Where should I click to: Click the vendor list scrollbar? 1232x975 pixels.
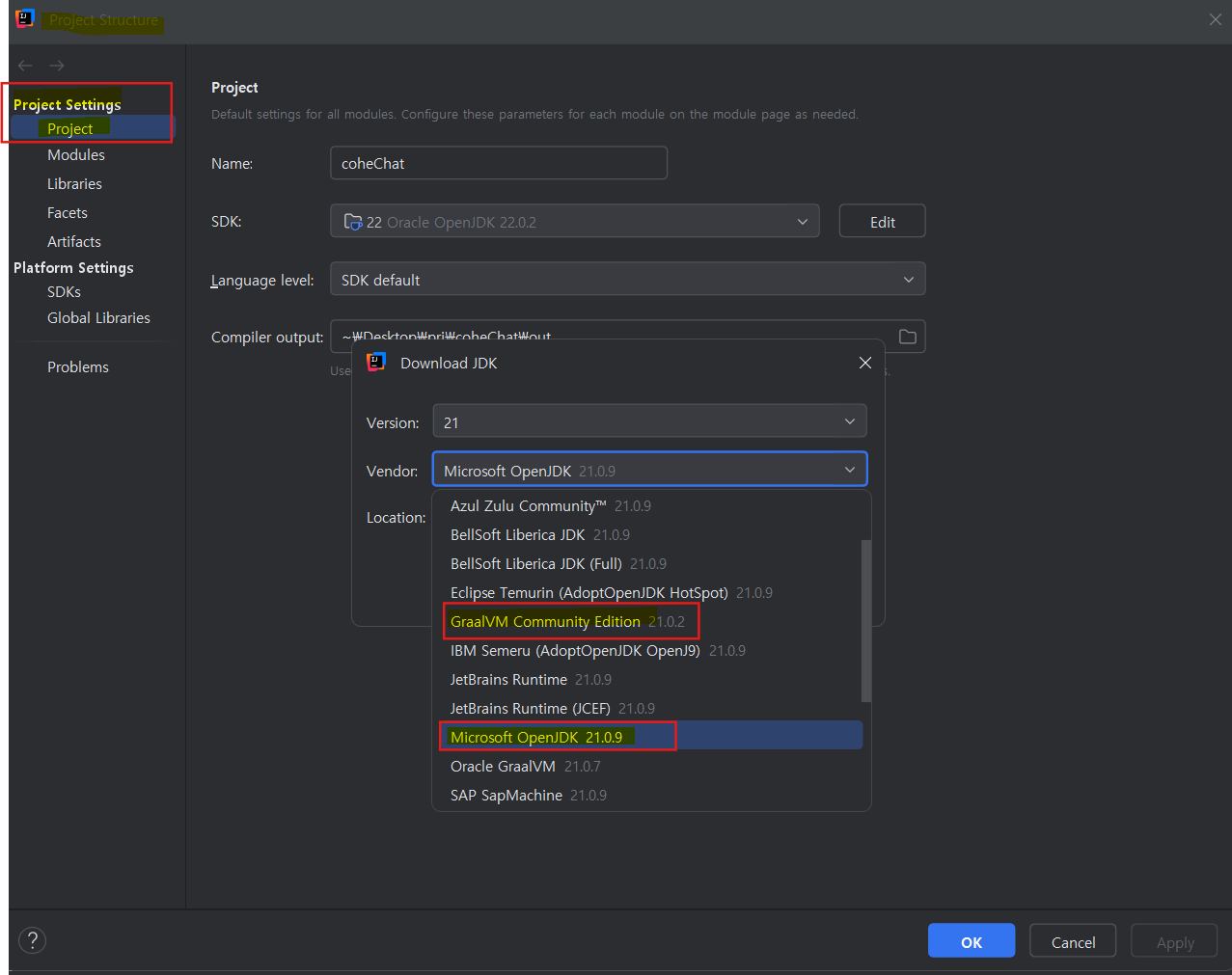866,621
